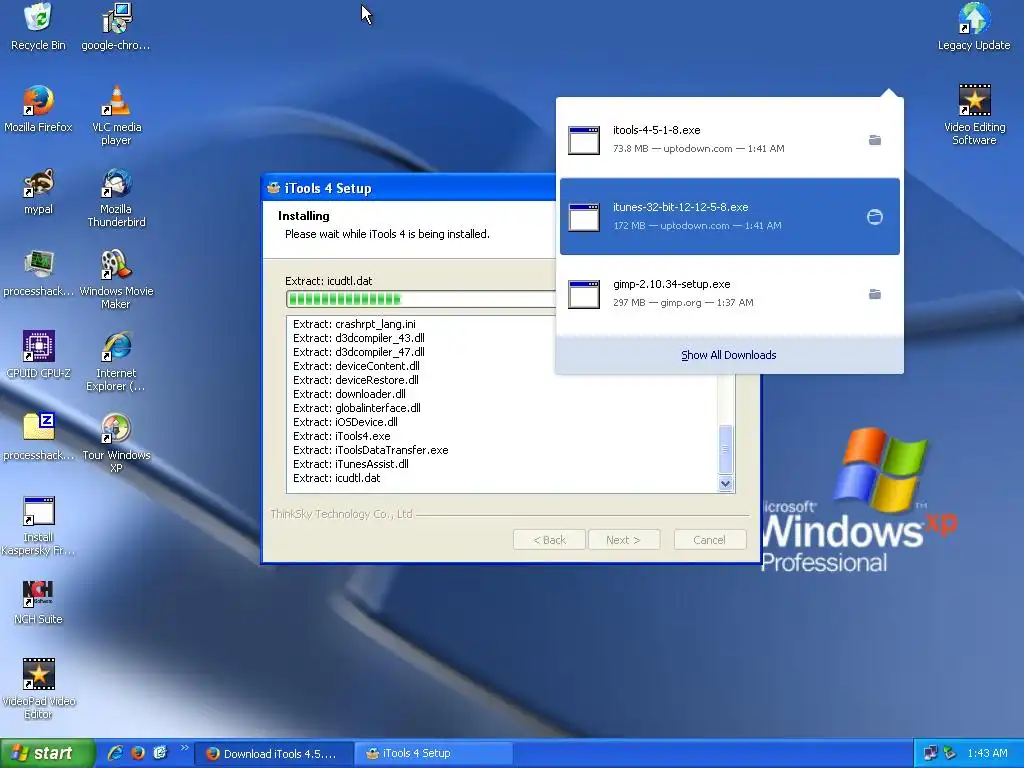Select the CPUID CPU-Z desktop icon

point(38,355)
